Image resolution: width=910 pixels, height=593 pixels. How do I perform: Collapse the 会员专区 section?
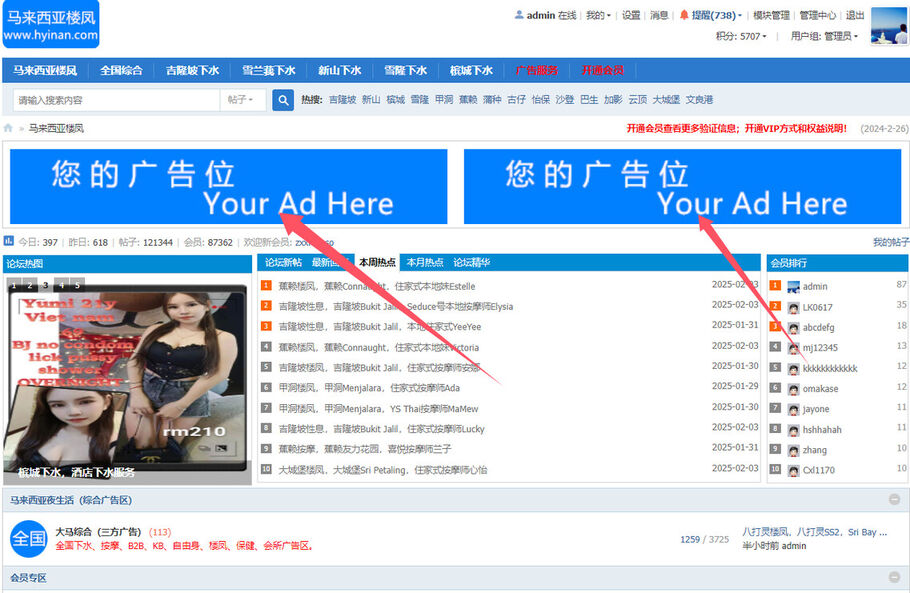point(894,578)
